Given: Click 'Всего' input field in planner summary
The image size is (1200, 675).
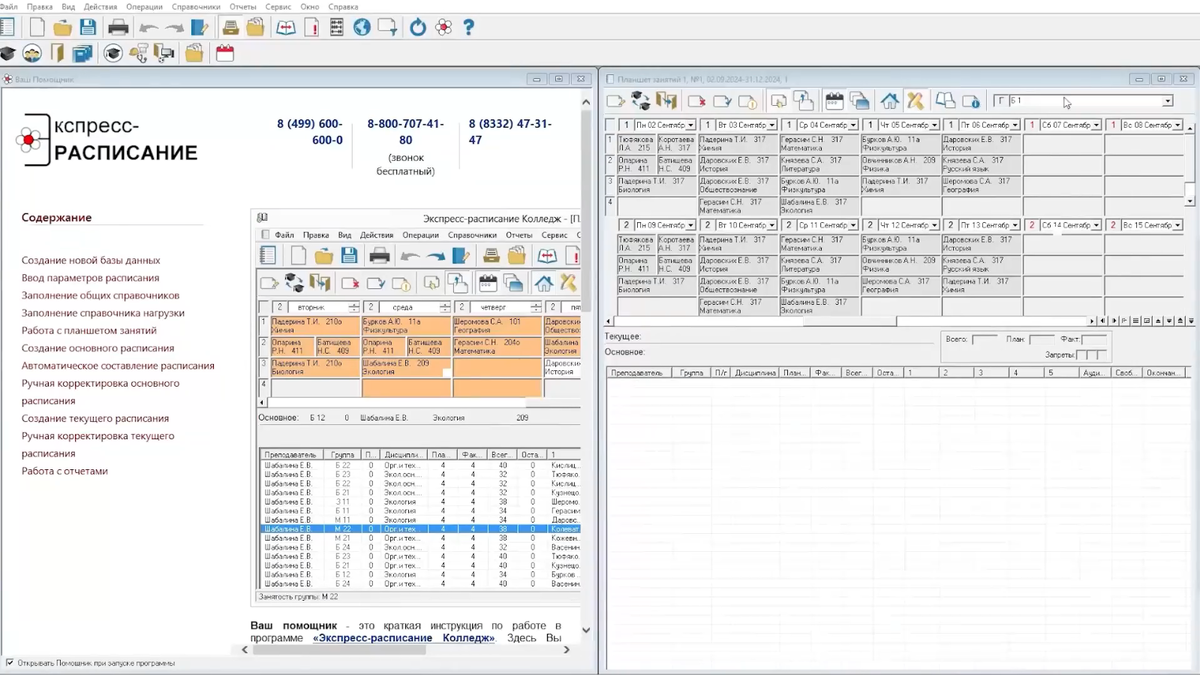Looking at the screenshot, I should tap(984, 340).
